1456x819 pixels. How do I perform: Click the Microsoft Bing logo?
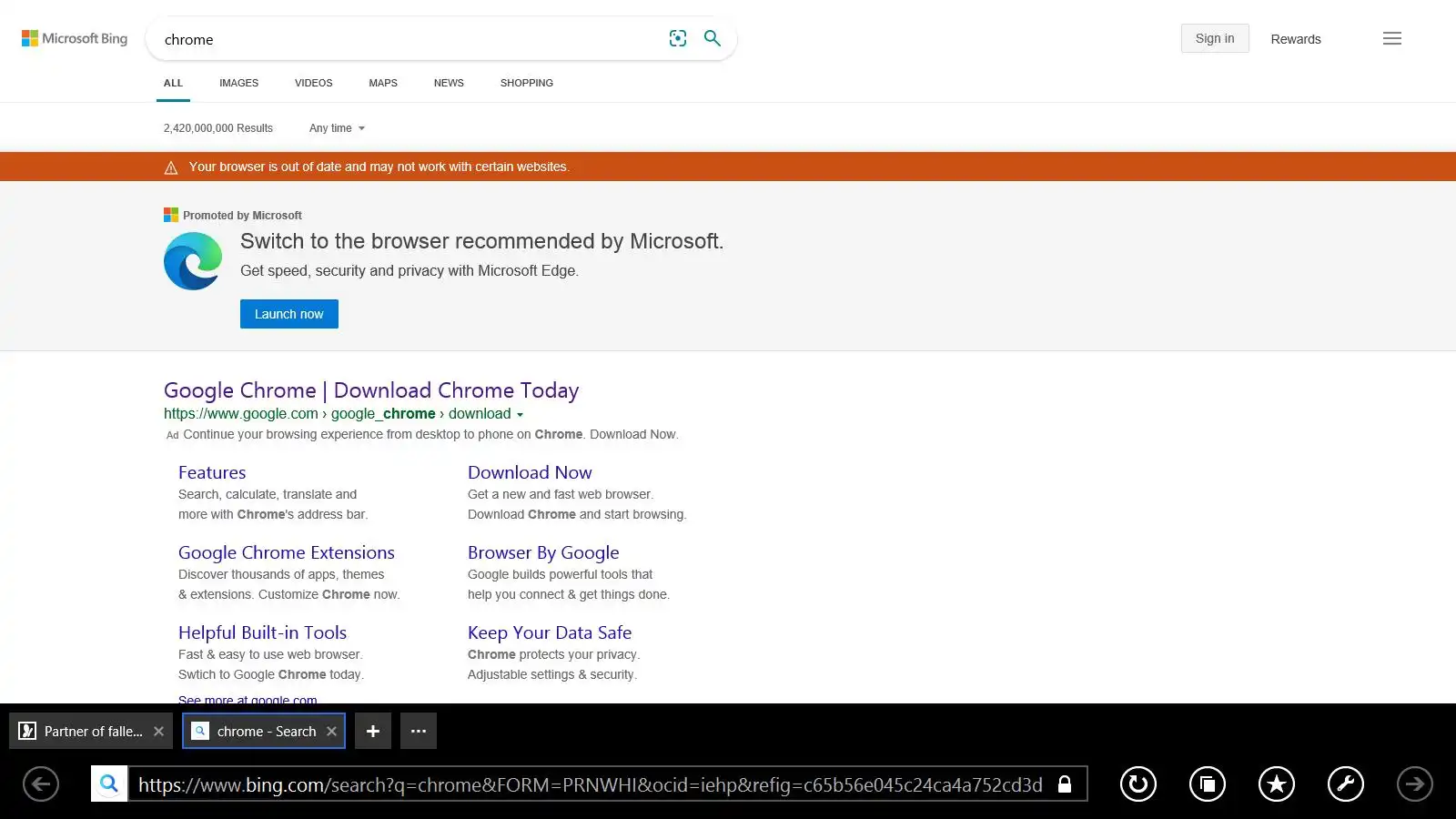pyautogui.click(x=75, y=38)
